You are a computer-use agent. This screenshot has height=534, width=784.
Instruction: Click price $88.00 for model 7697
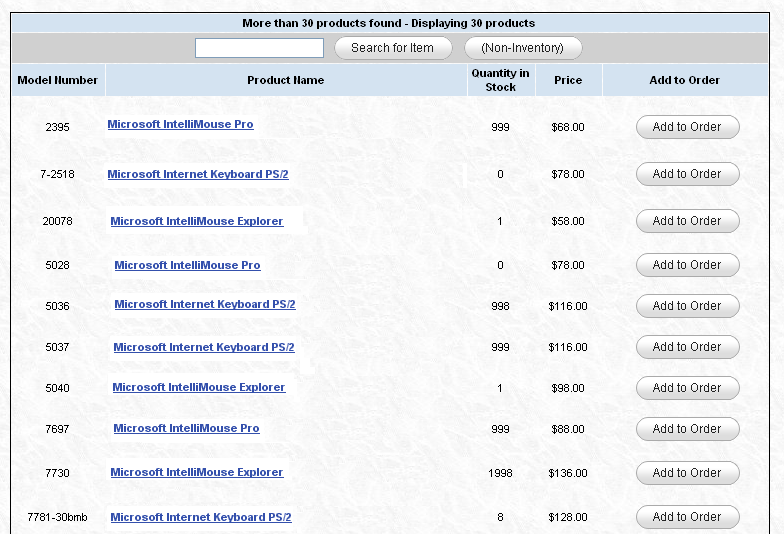coord(568,429)
